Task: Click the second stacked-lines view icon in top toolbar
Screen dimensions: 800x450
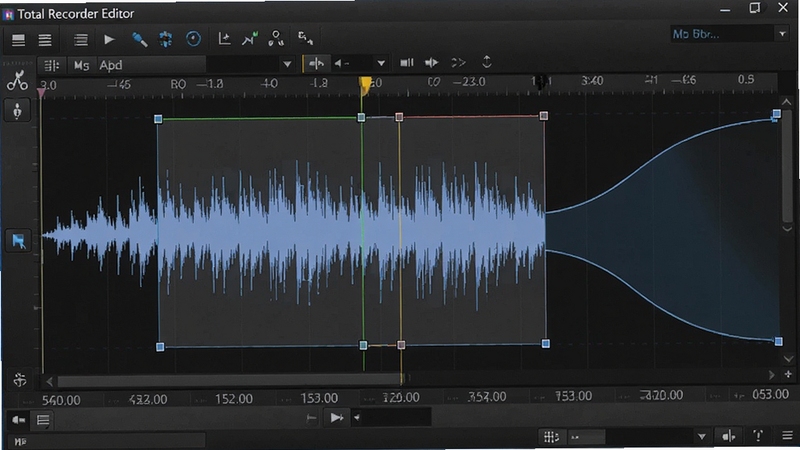Action: [x=45, y=40]
